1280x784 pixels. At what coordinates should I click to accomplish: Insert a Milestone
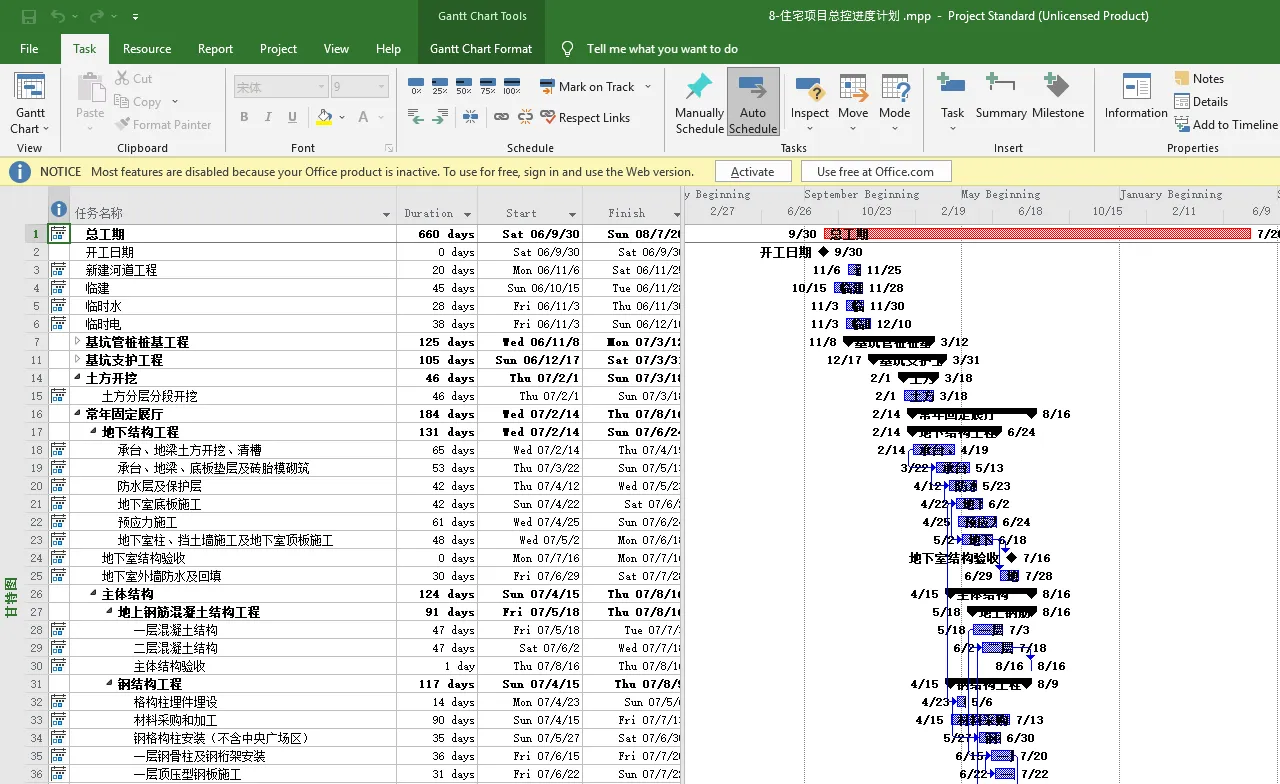click(1058, 96)
